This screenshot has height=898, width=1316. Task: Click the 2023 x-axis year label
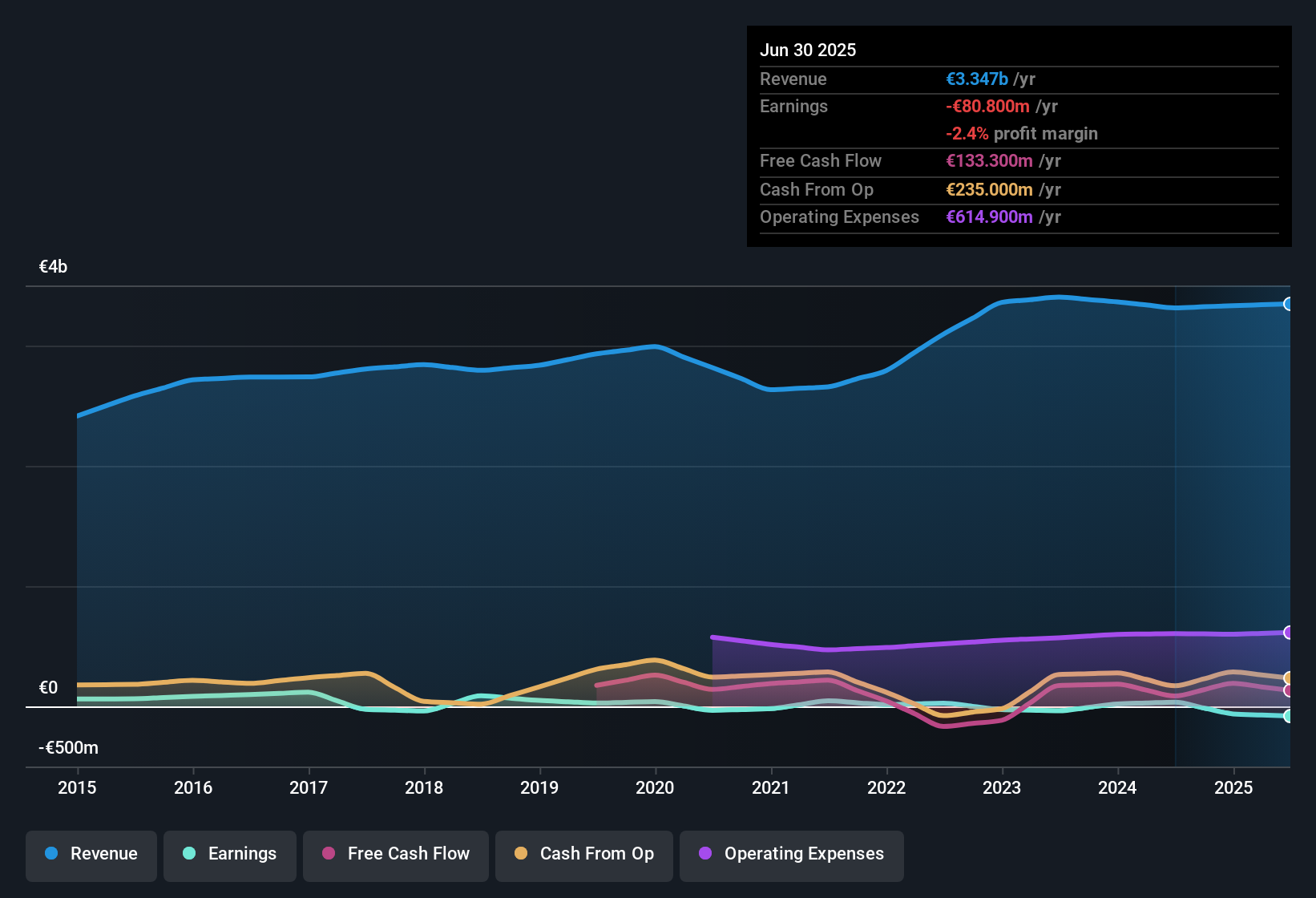[1002, 787]
